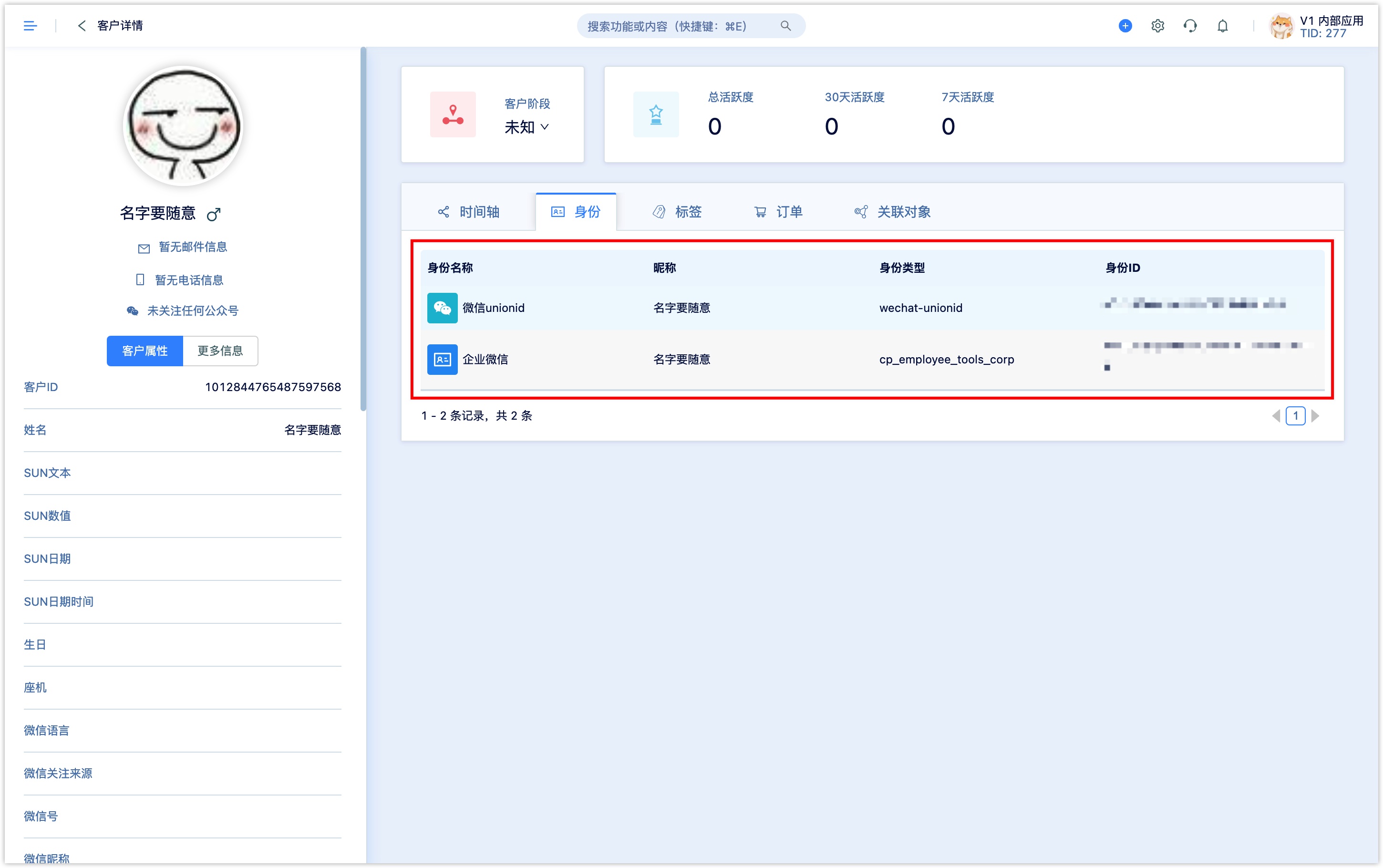The image size is (1383, 868).
Task: Click the SUN日期 attribute label
Action: (47, 558)
